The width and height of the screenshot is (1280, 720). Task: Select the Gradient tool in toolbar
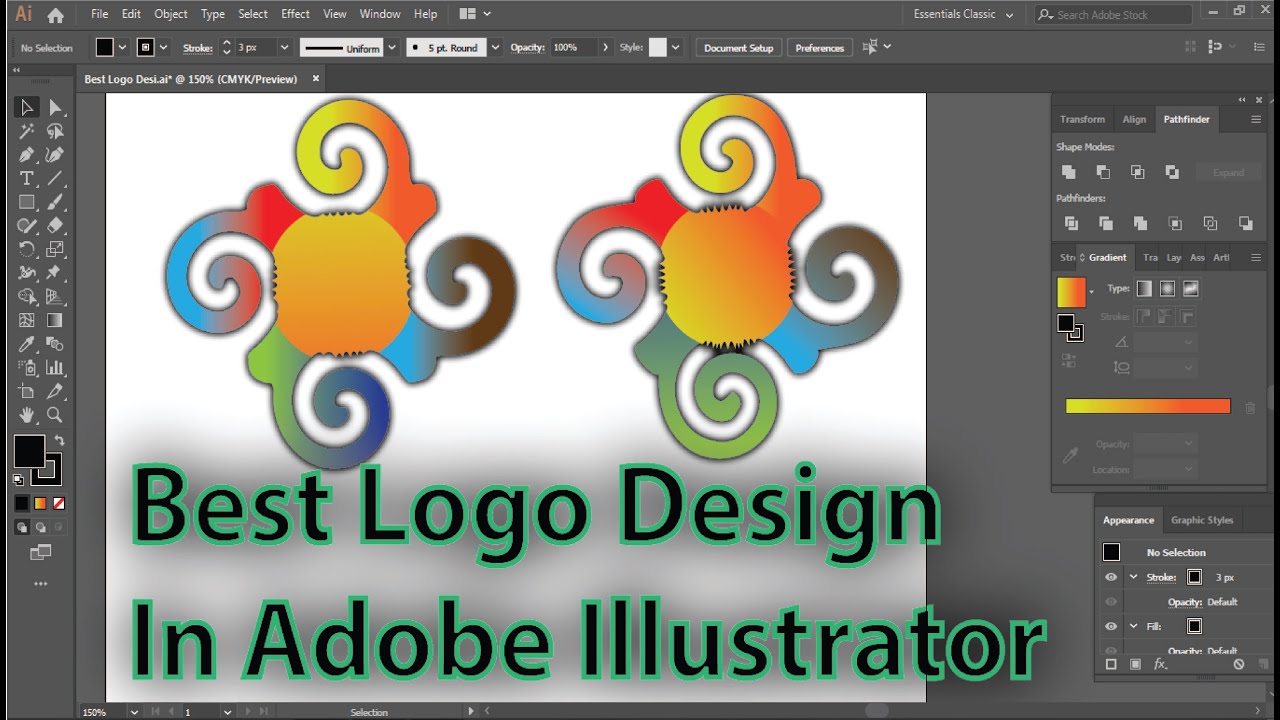point(55,321)
